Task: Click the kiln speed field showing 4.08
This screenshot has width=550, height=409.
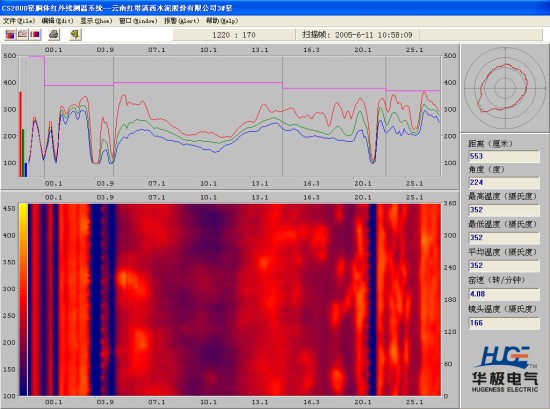Action: [x=504, y=294]
